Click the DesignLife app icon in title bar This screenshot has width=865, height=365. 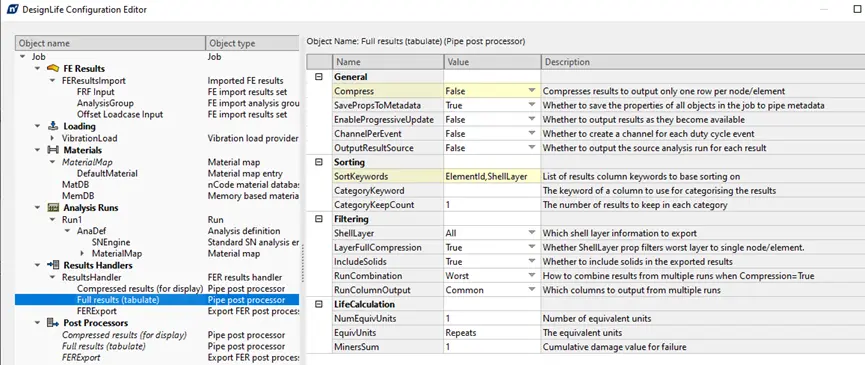[12, 9]
